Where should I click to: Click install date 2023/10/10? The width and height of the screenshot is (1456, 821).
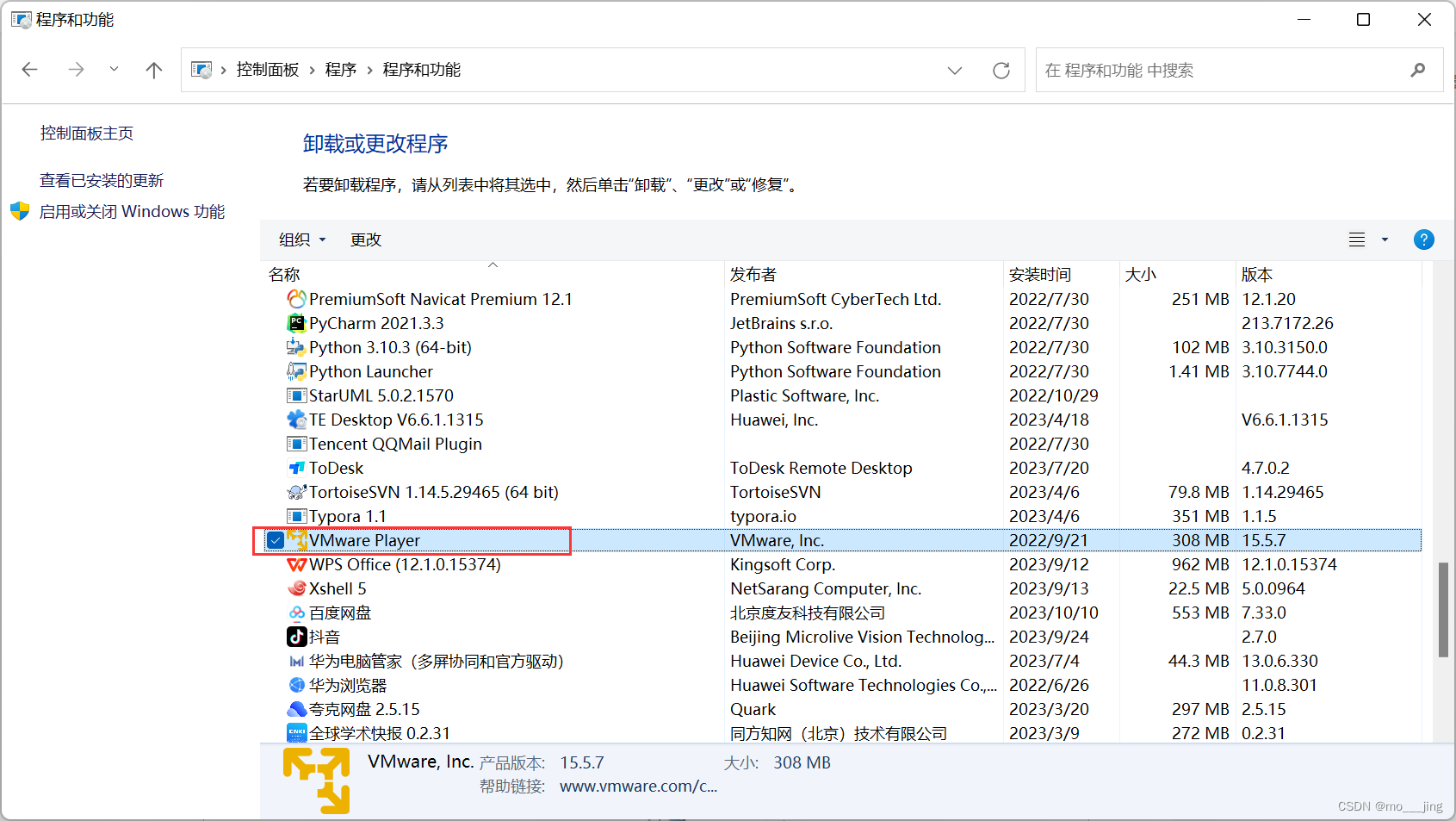click(x=1054, y=613)
